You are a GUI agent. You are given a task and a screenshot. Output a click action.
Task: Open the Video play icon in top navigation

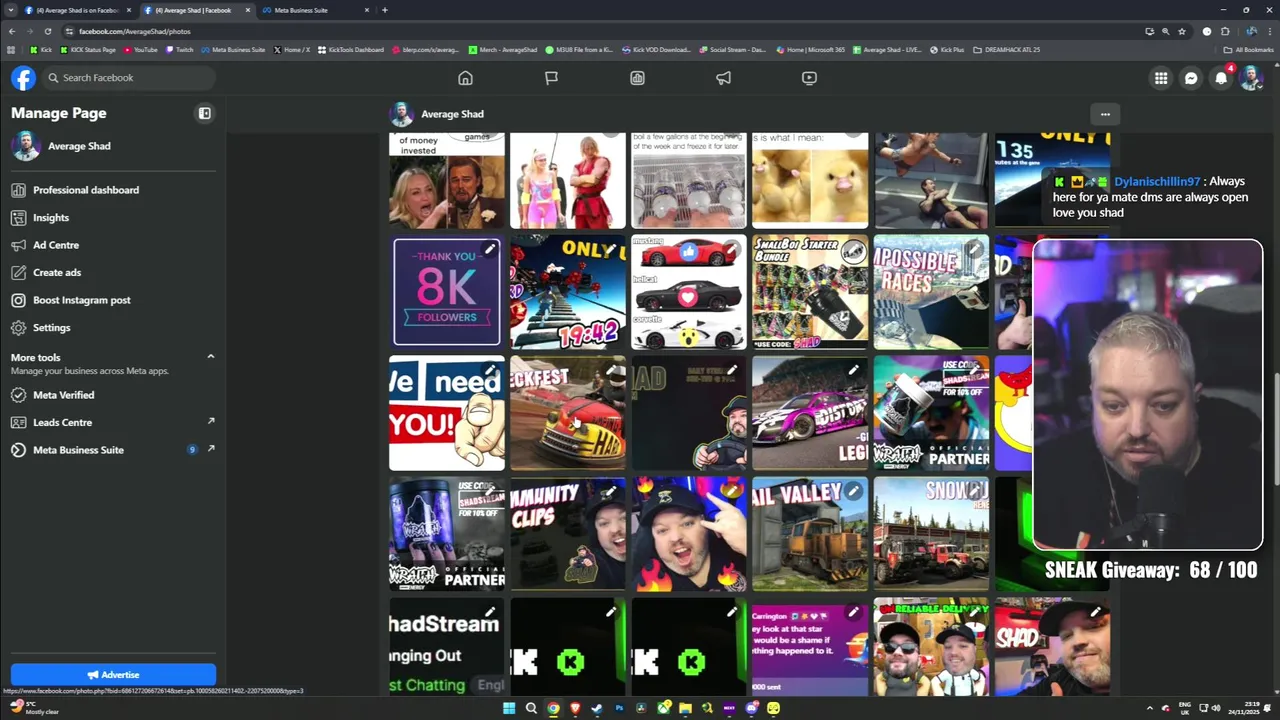coord(809,78)
